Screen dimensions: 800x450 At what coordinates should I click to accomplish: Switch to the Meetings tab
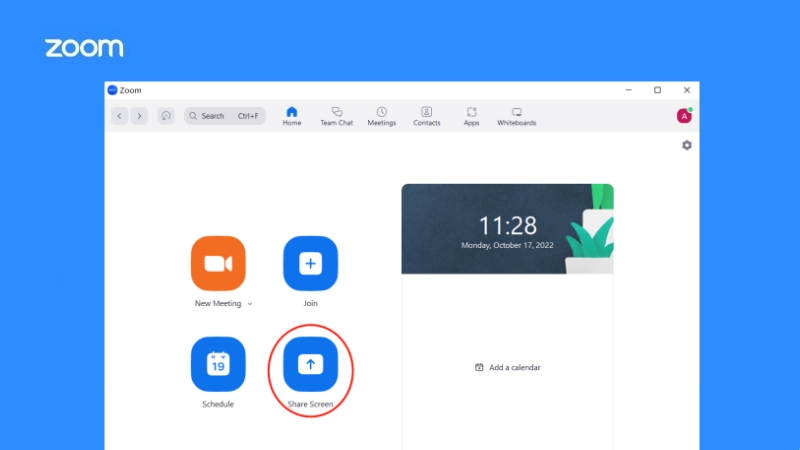382,116
